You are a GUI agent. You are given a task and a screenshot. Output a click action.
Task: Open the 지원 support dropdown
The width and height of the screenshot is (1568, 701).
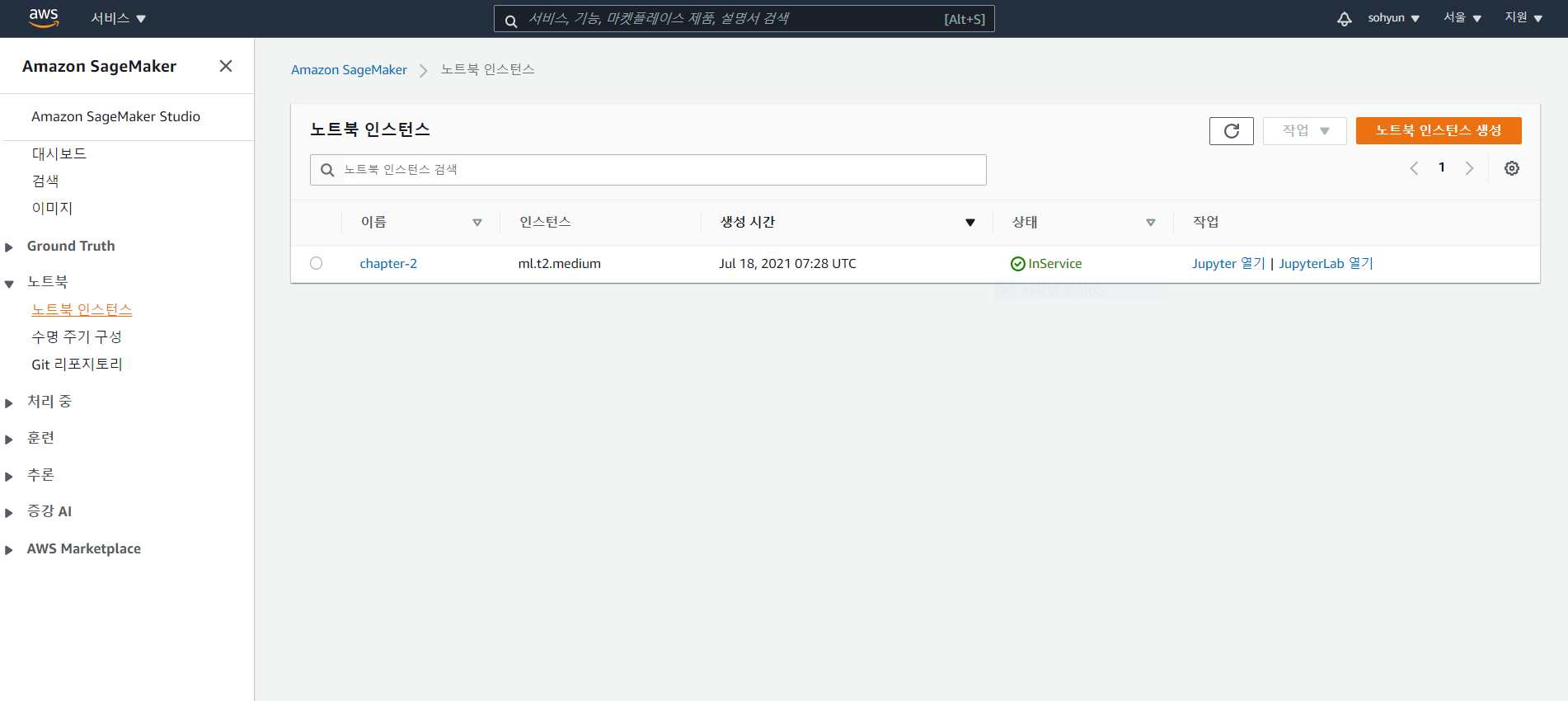[1523, 18]
